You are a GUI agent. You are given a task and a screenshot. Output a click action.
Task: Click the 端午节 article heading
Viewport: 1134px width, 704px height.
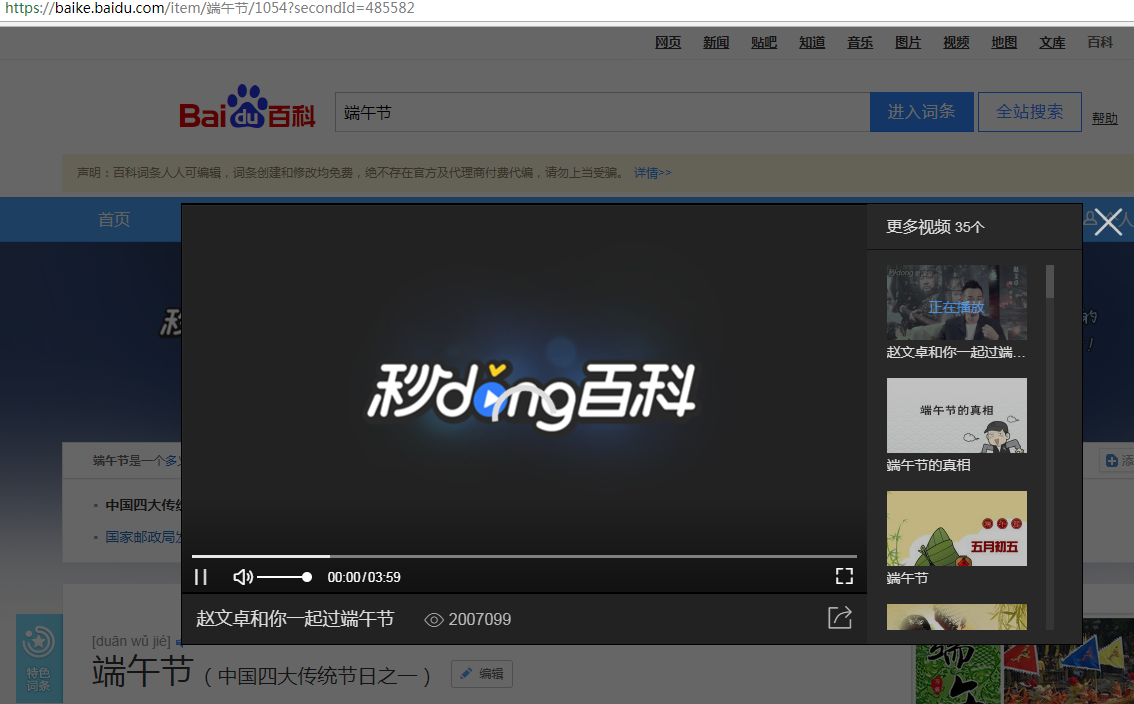point(142,671)
